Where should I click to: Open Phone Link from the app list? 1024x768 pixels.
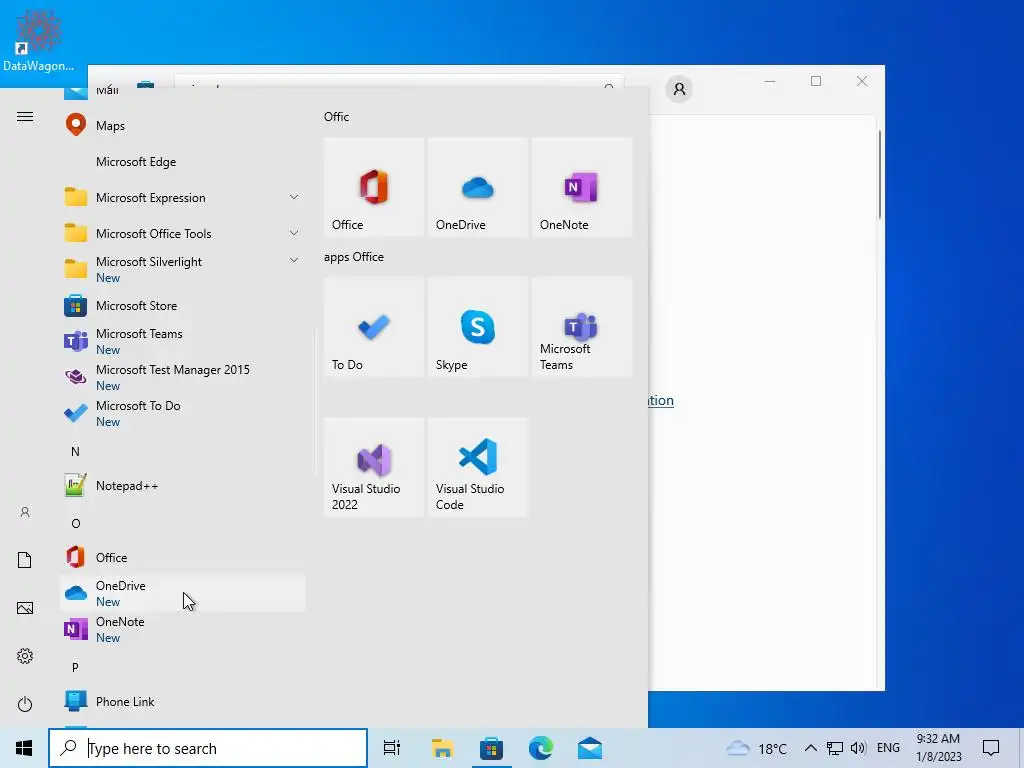point(183,701)
